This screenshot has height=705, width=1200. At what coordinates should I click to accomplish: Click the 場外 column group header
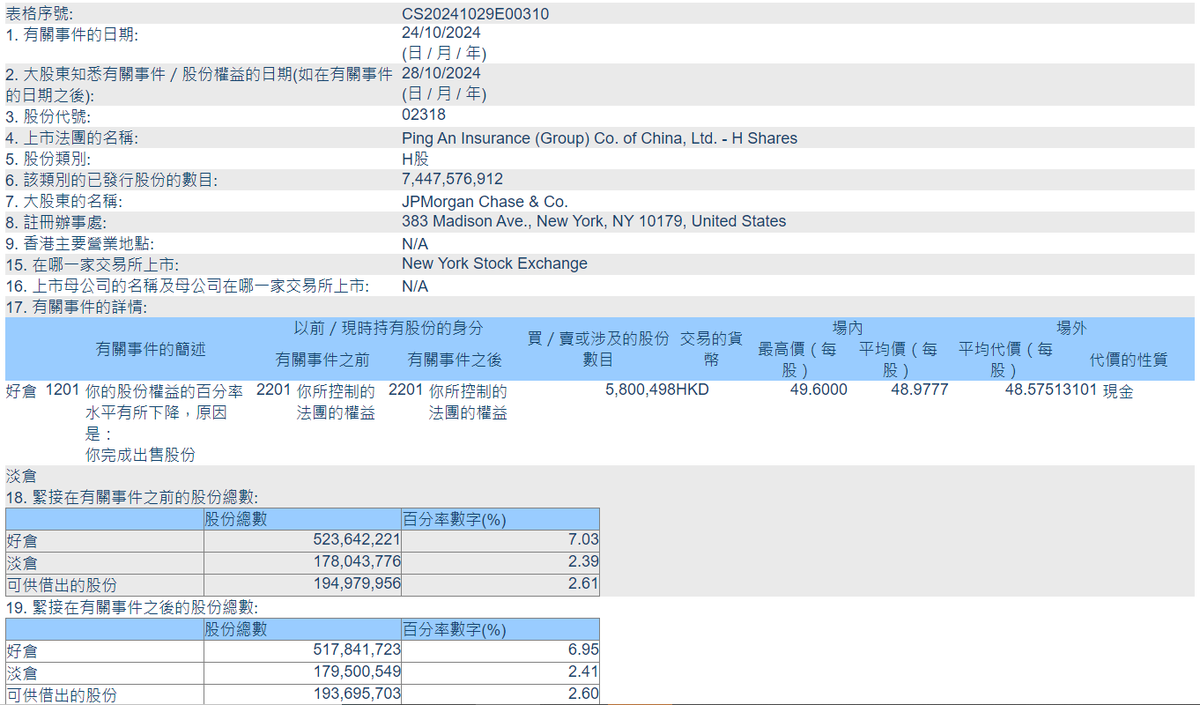1072,327
